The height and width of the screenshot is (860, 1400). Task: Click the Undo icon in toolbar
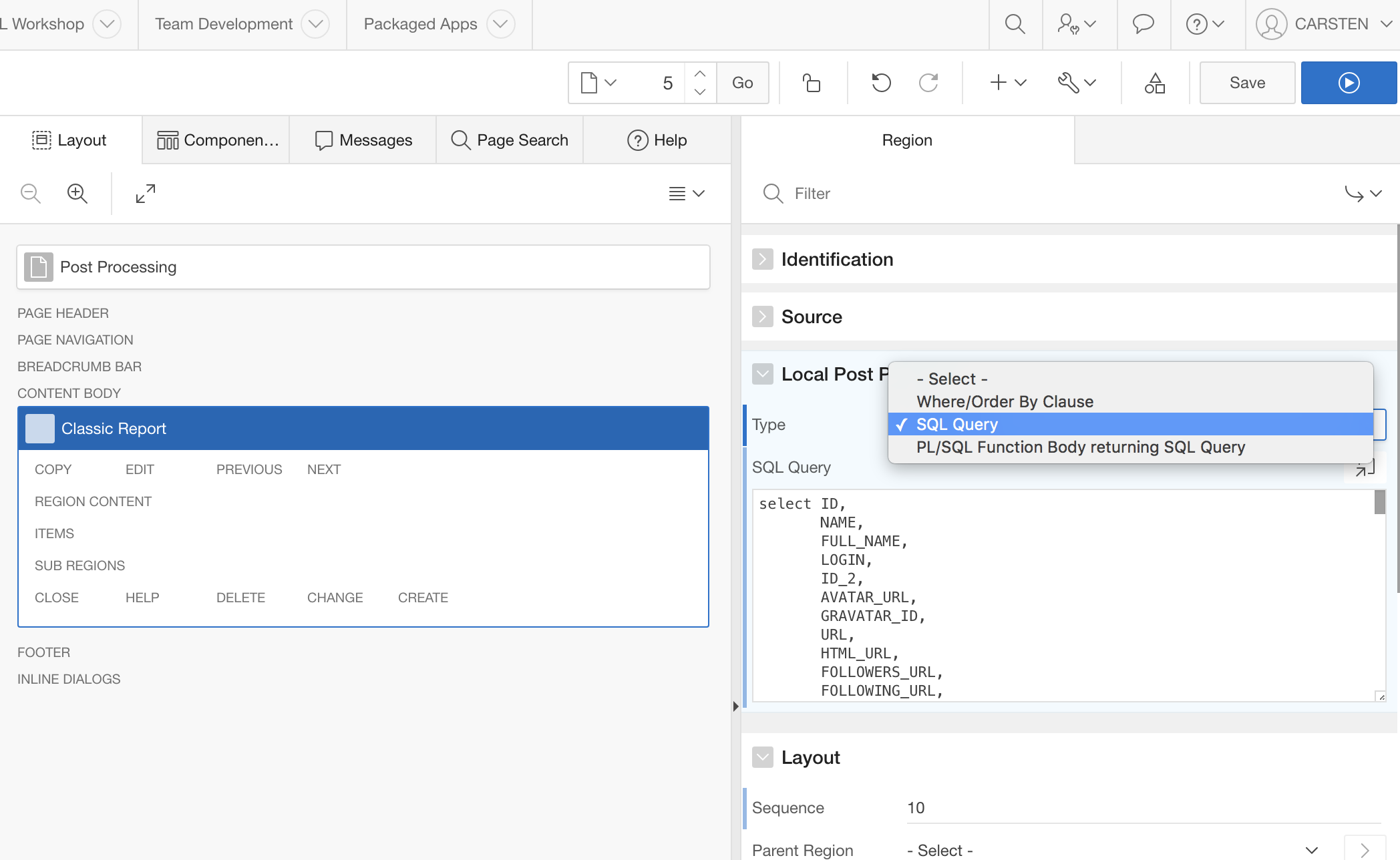click(x=881, y=83)
